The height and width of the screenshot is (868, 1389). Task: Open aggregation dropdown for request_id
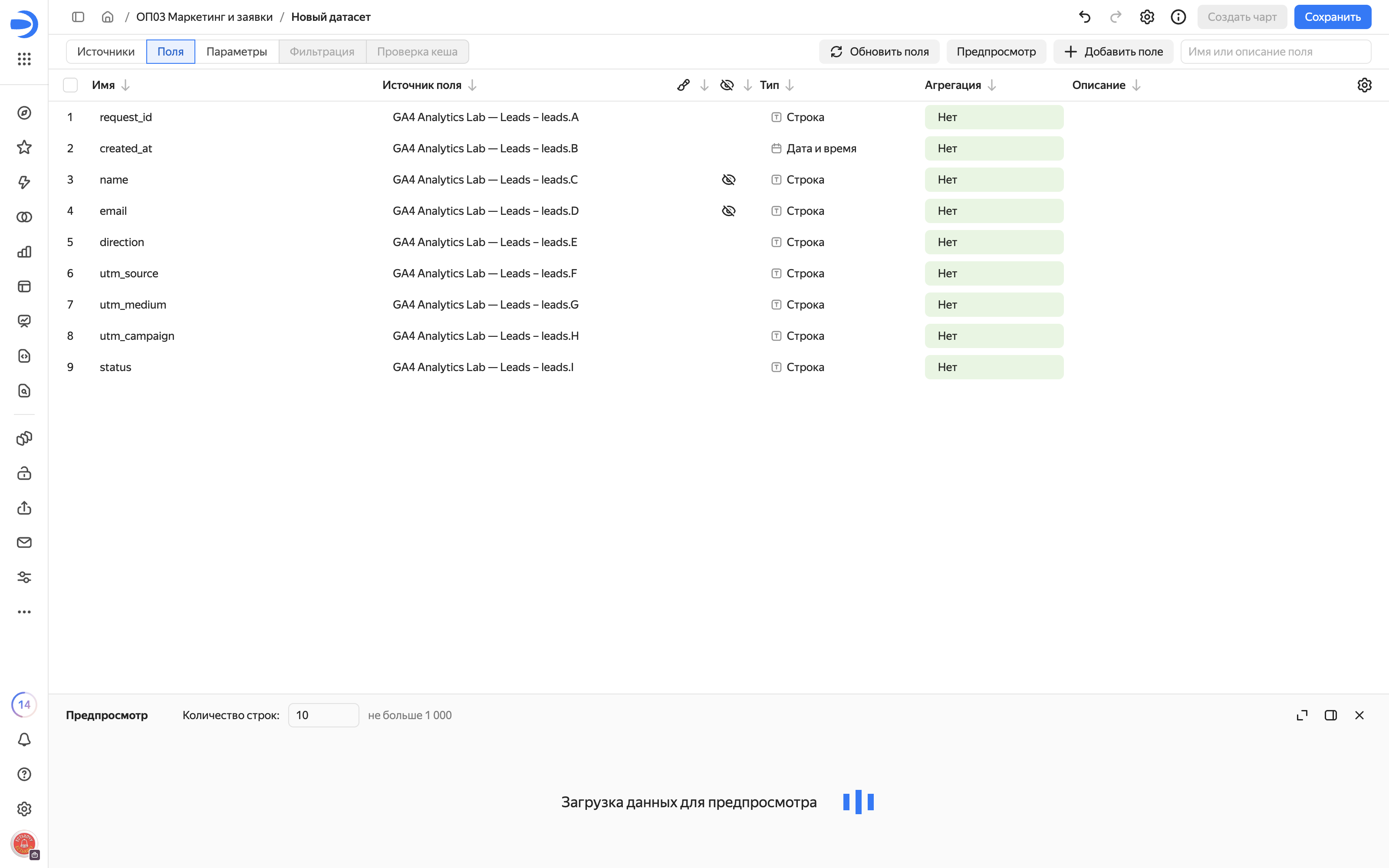(x=994, y=117)
